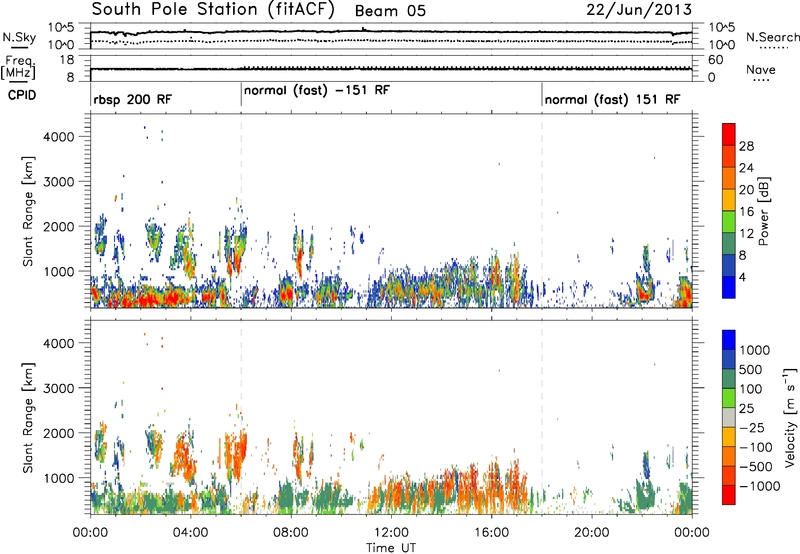Click the 'CPID' label
Image resolution: width=800 pixels, height=554 pixels.
22,95
